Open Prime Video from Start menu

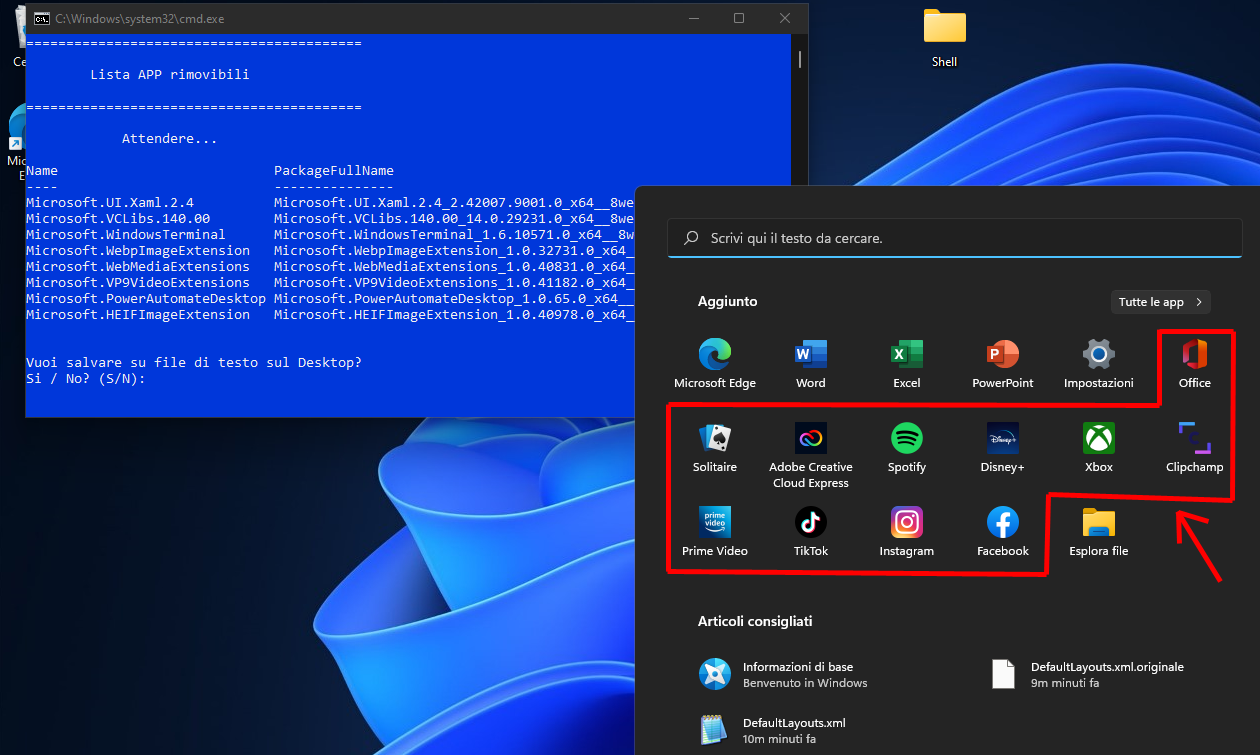pos(715,532)
